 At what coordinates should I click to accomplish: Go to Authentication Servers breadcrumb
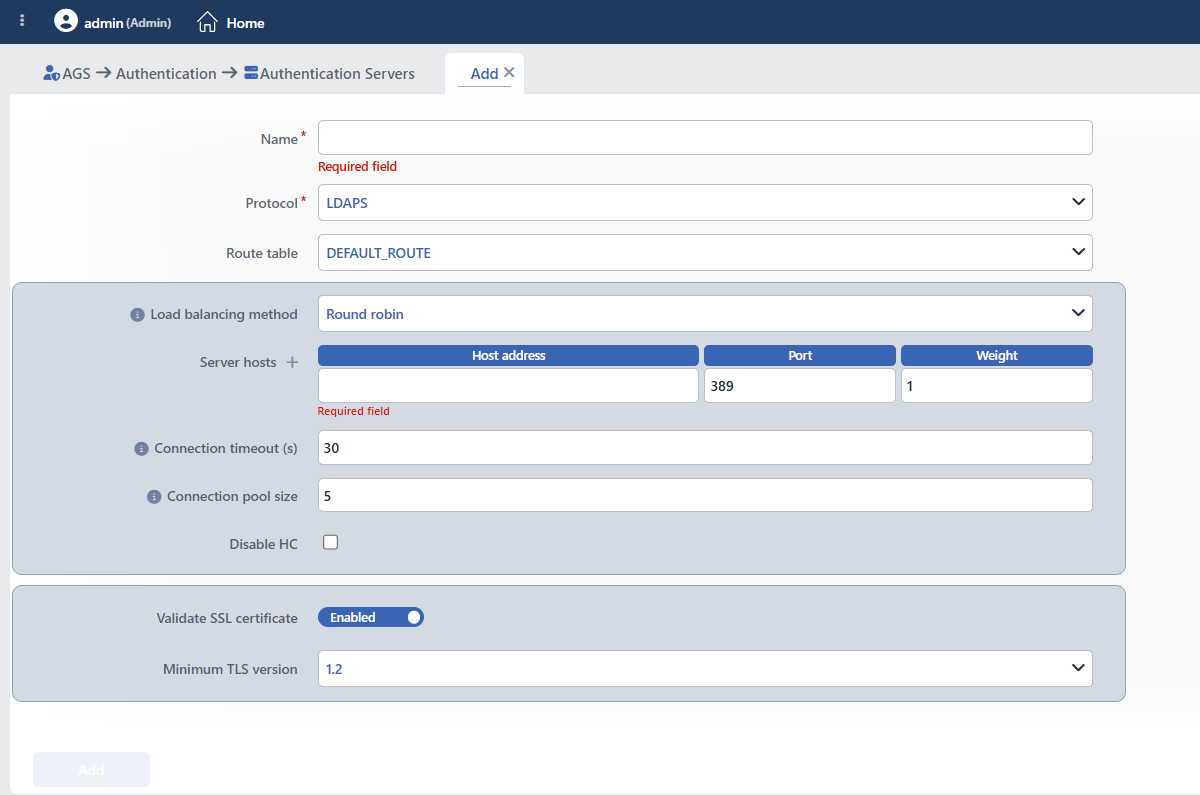click(x=337, y=73)
